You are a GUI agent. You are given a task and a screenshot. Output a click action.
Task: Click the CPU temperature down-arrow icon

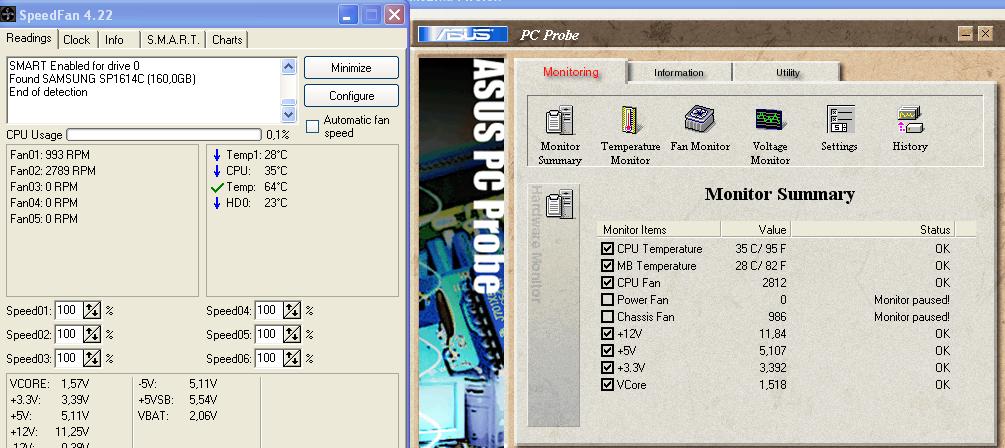pyautogui.click(x=217, y=171)
